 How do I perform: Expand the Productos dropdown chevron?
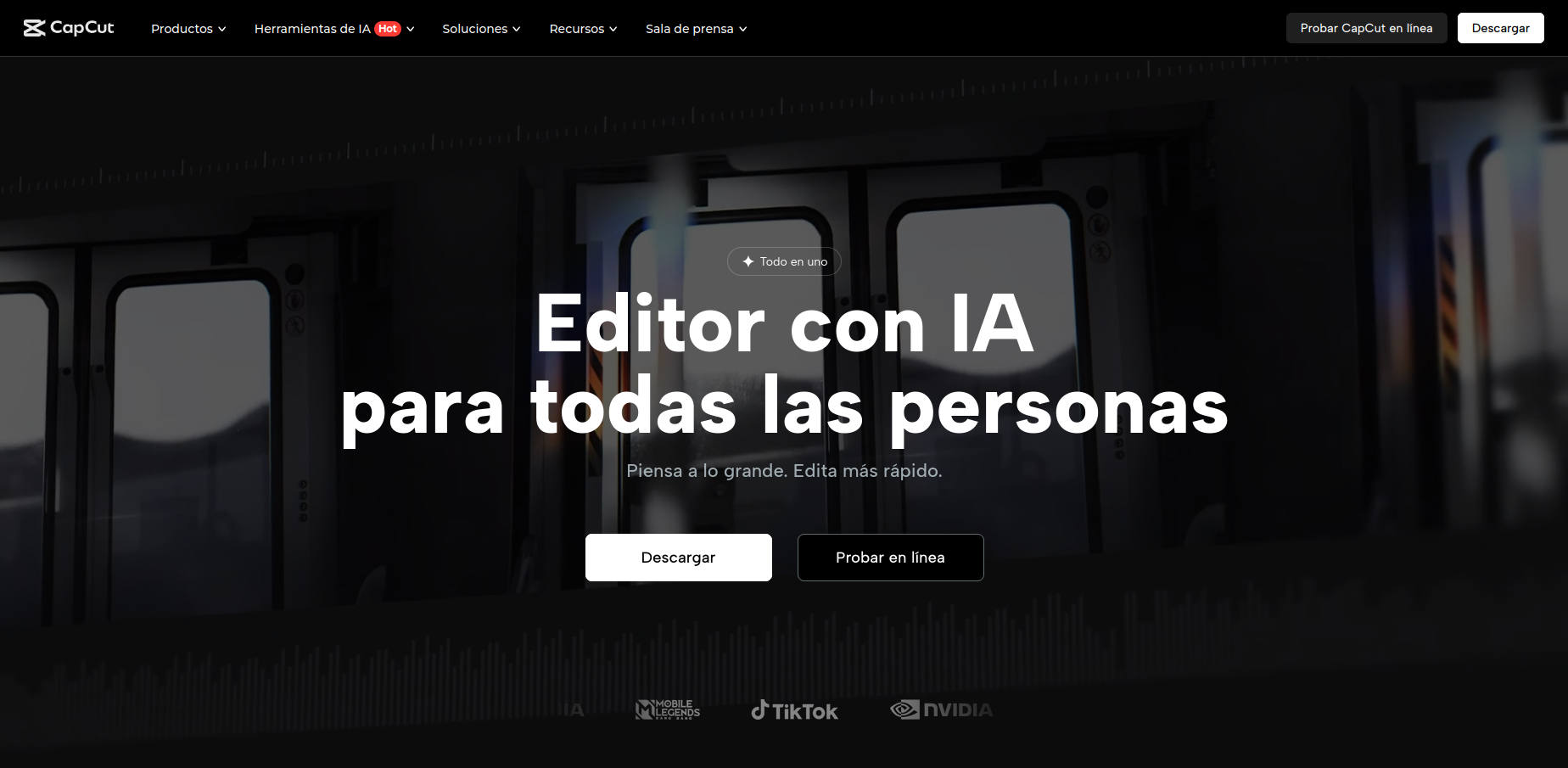[222, 29]
